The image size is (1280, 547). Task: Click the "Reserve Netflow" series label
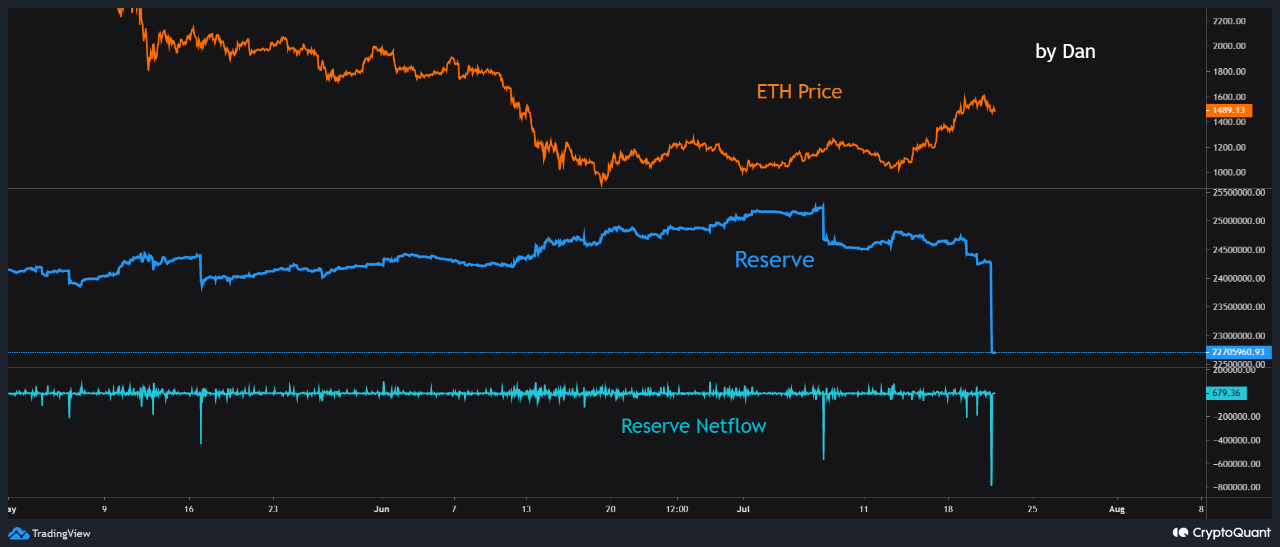[694, 426]
